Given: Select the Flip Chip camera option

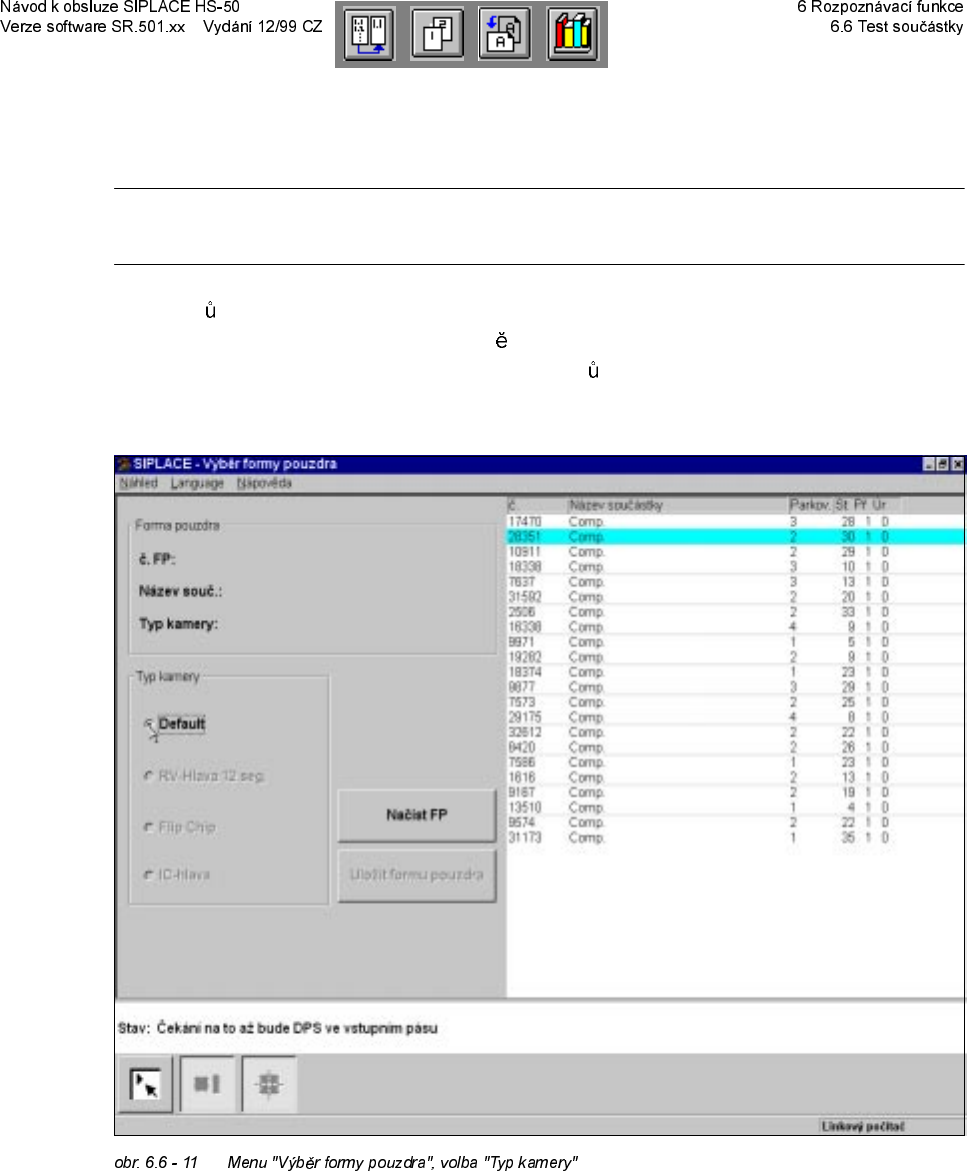Looking at the screenshot, I should pyautogui.click(x=179, y=827).
